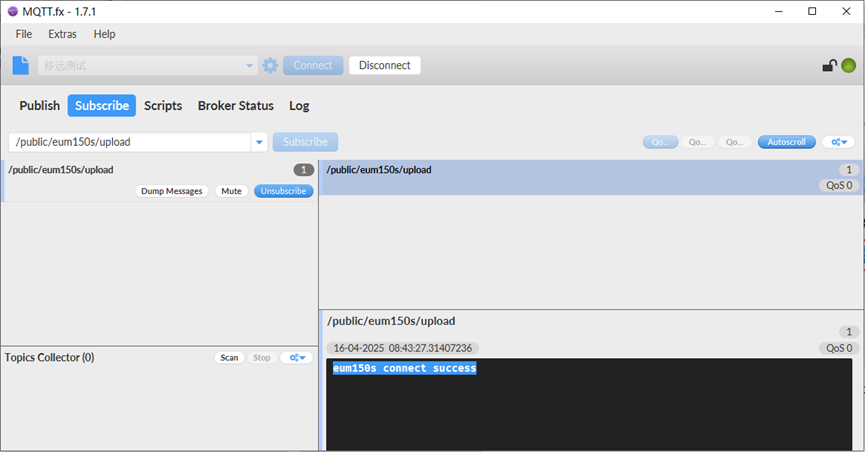
Task: Expand the topic history dropdown arrow
Action: coord(259,142)
